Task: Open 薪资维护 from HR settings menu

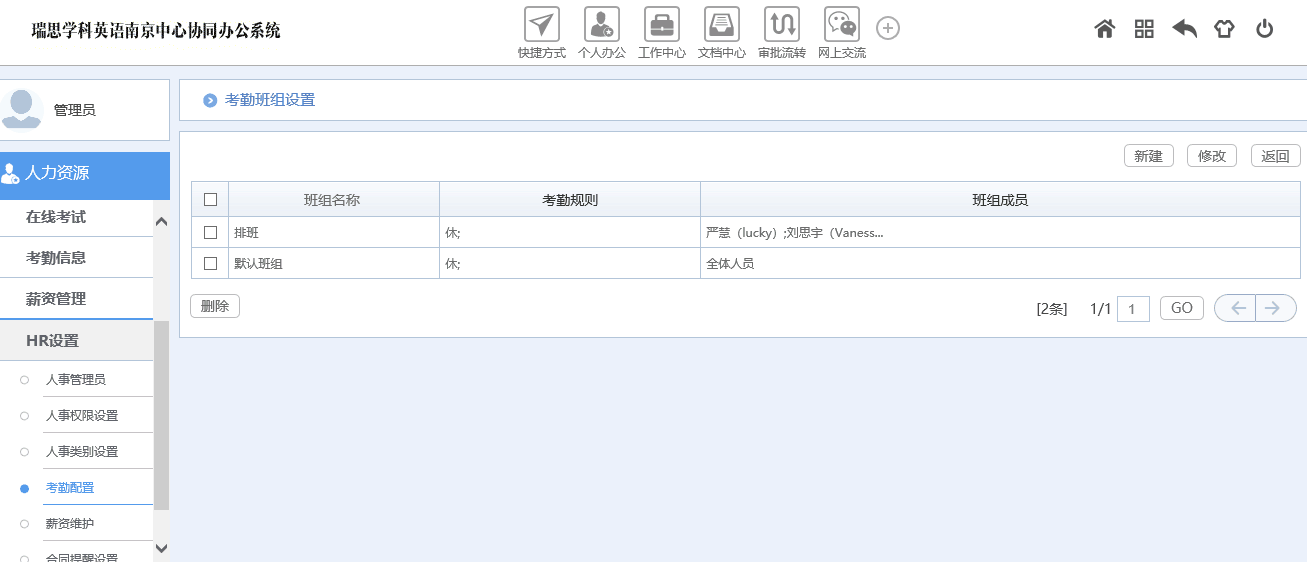Action: (x=70, y=524)
